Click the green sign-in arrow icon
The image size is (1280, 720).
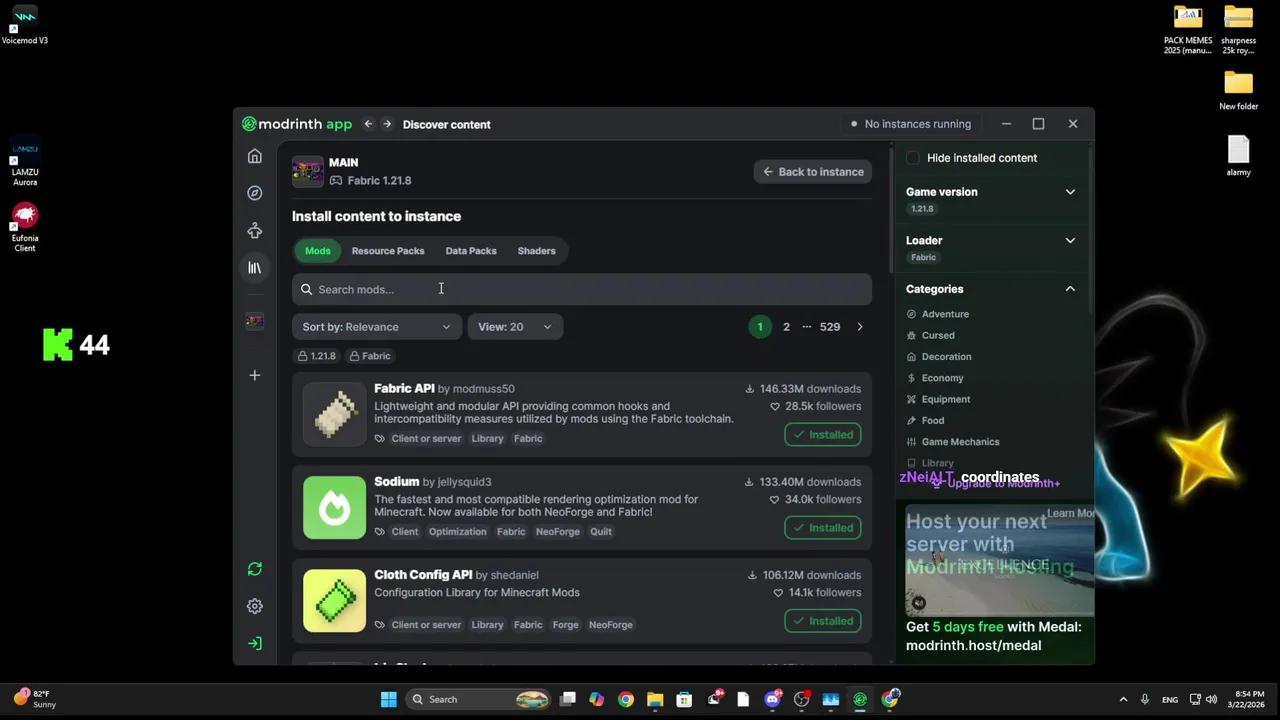255,643
